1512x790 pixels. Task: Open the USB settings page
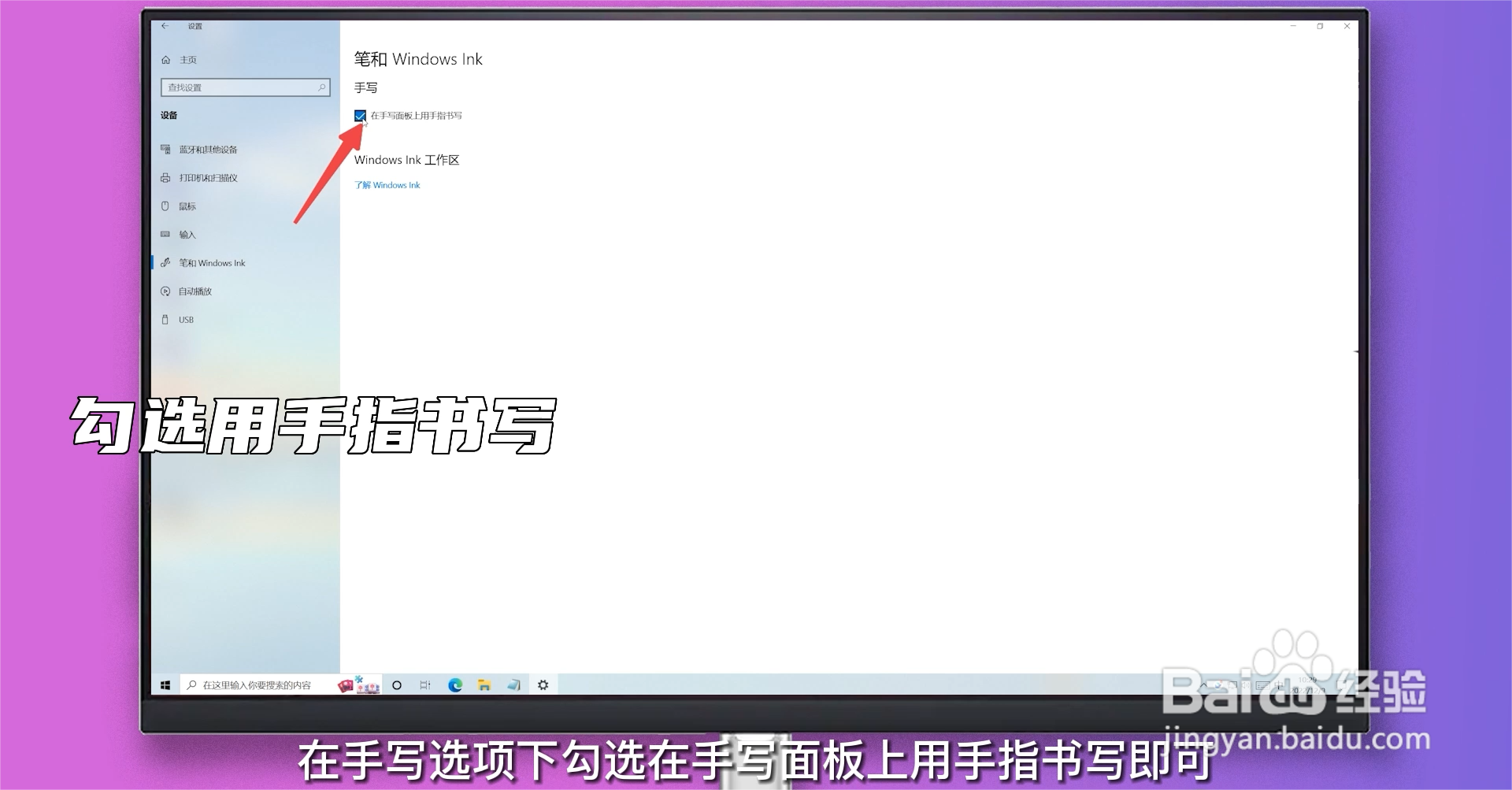[x=186, y=319]
